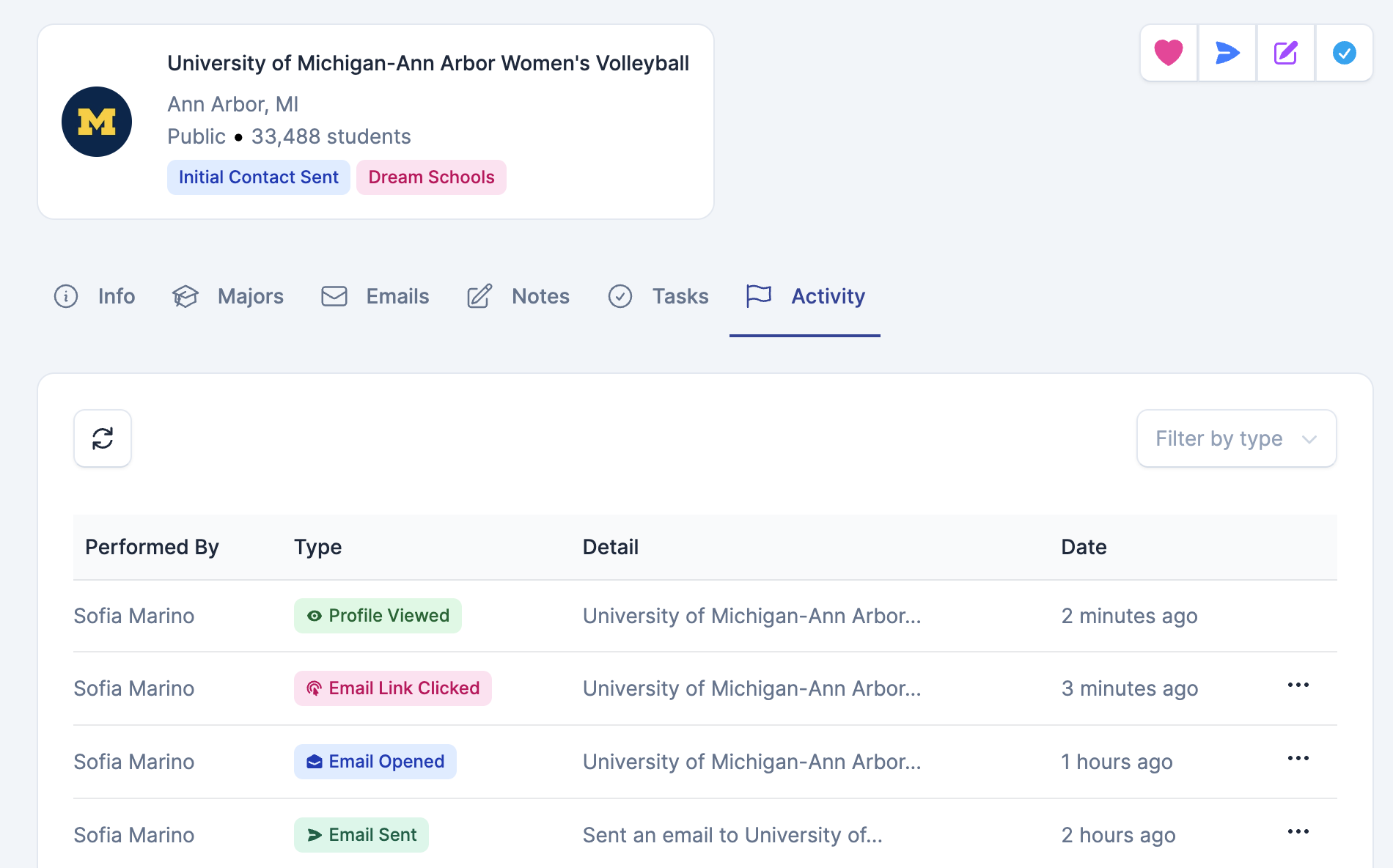Screen dimensions: 1393x868
Task: Toggle the heart favorite icon
Action: [x=1169, y=52]
